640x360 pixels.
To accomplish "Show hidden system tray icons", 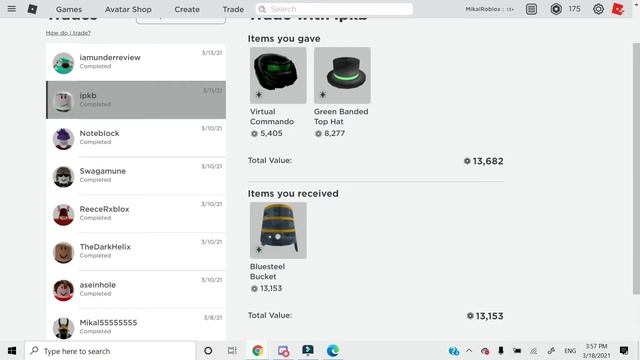I will pos(469,351).
